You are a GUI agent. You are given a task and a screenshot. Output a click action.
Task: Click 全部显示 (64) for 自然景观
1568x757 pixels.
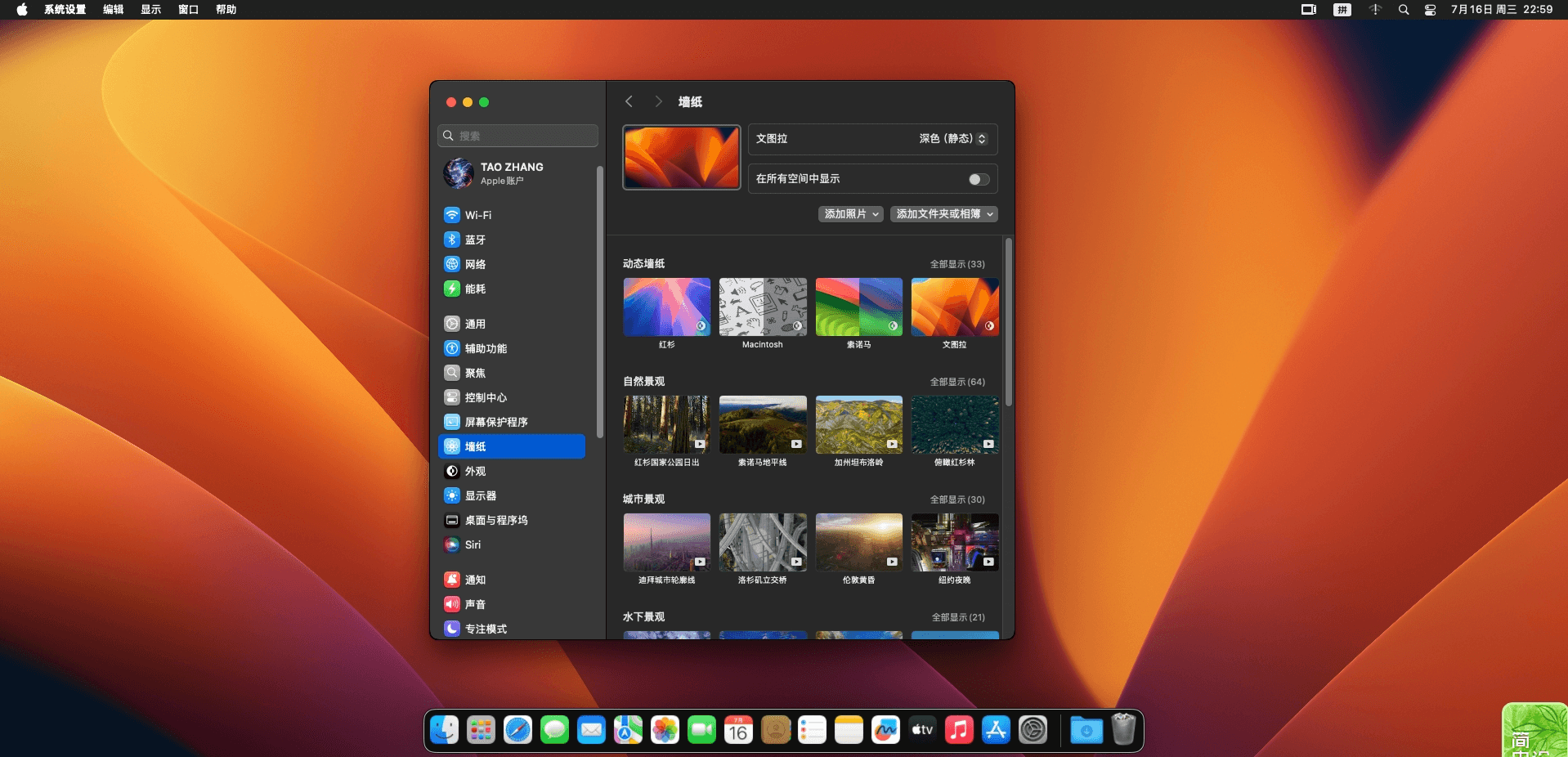pyautogui.click(x=956, y=382)
